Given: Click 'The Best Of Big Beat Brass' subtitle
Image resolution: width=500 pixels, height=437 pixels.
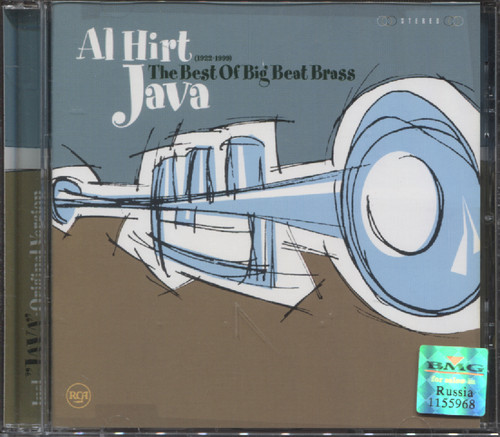Looking at the screenshot, I should click(x=253, y=73).
